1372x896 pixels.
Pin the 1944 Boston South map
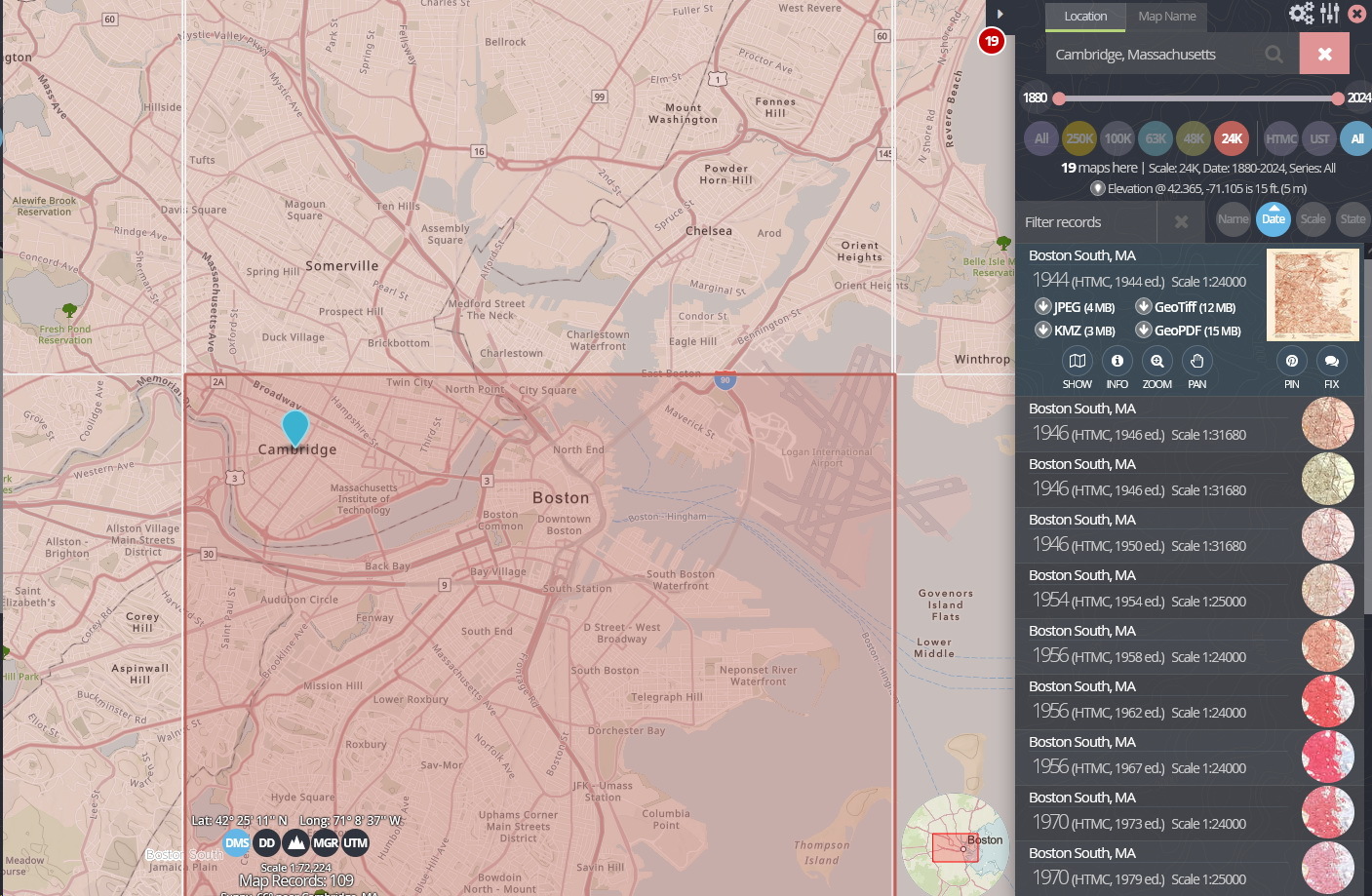(x=1291, y=362)
